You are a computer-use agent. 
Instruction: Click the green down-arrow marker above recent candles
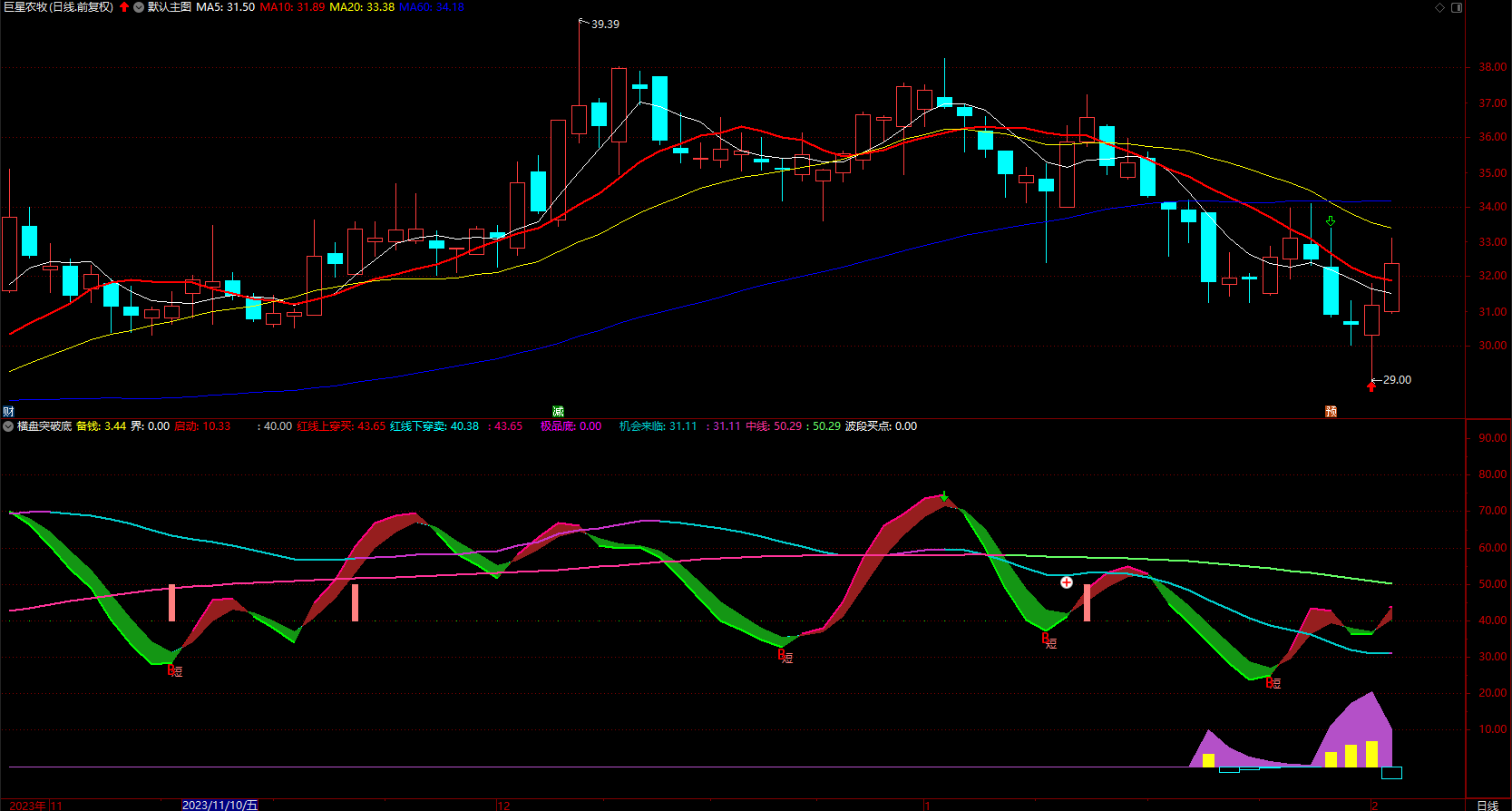tap(1331, 221)
